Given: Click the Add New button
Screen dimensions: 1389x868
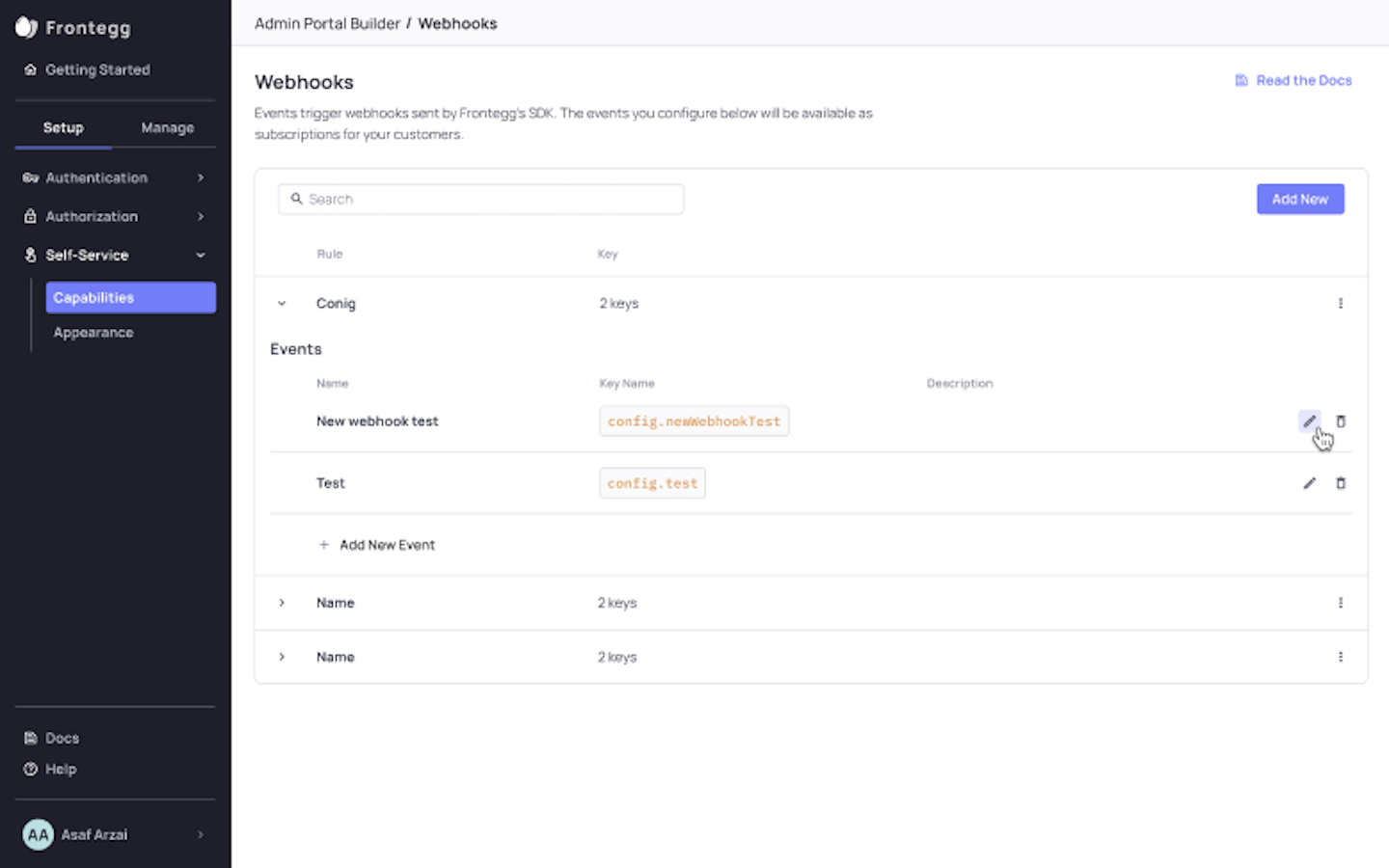Looking at the screenshot, I should click(x=1300, y=199).
